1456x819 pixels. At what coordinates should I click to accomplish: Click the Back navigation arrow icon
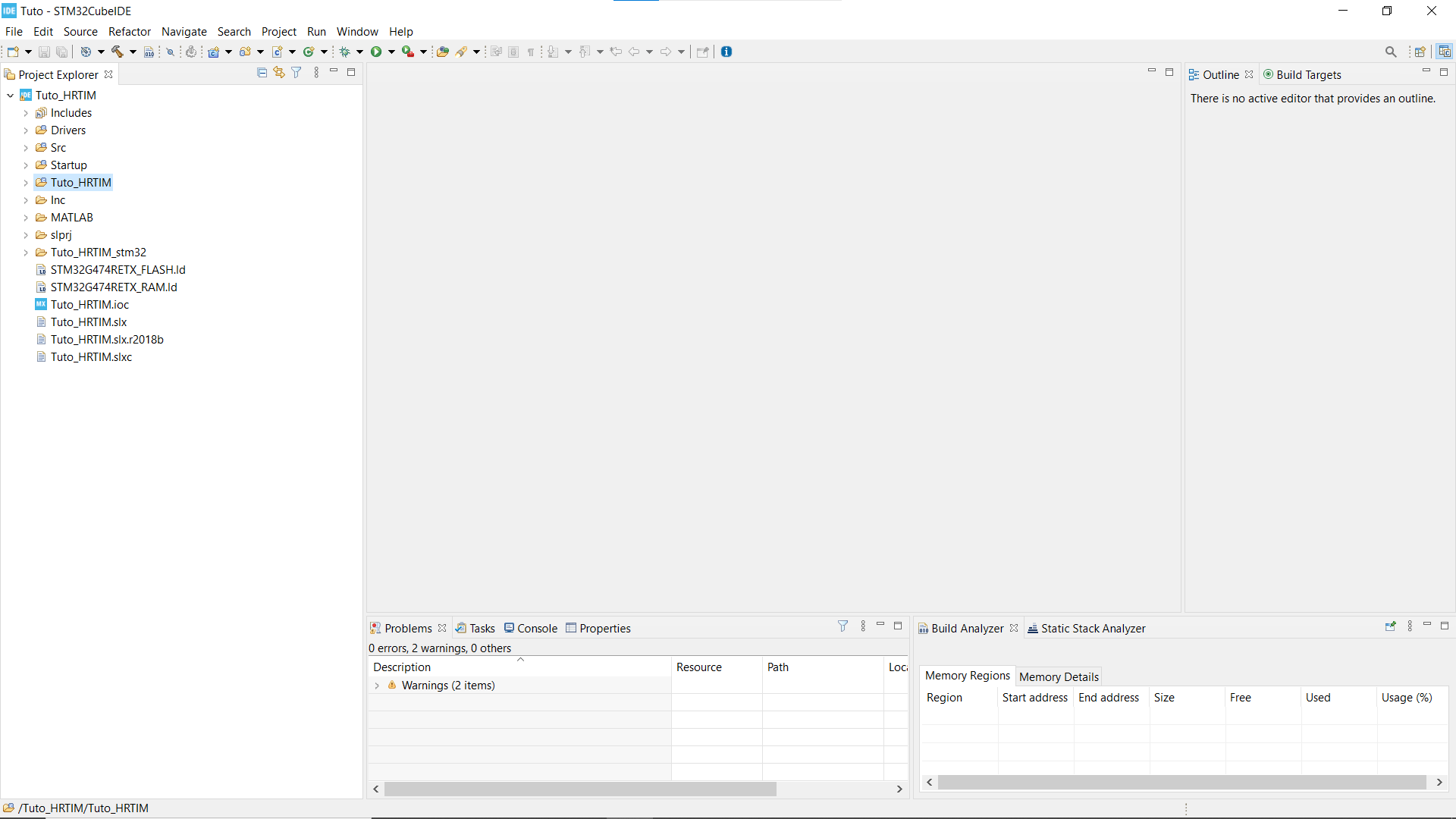634,52
